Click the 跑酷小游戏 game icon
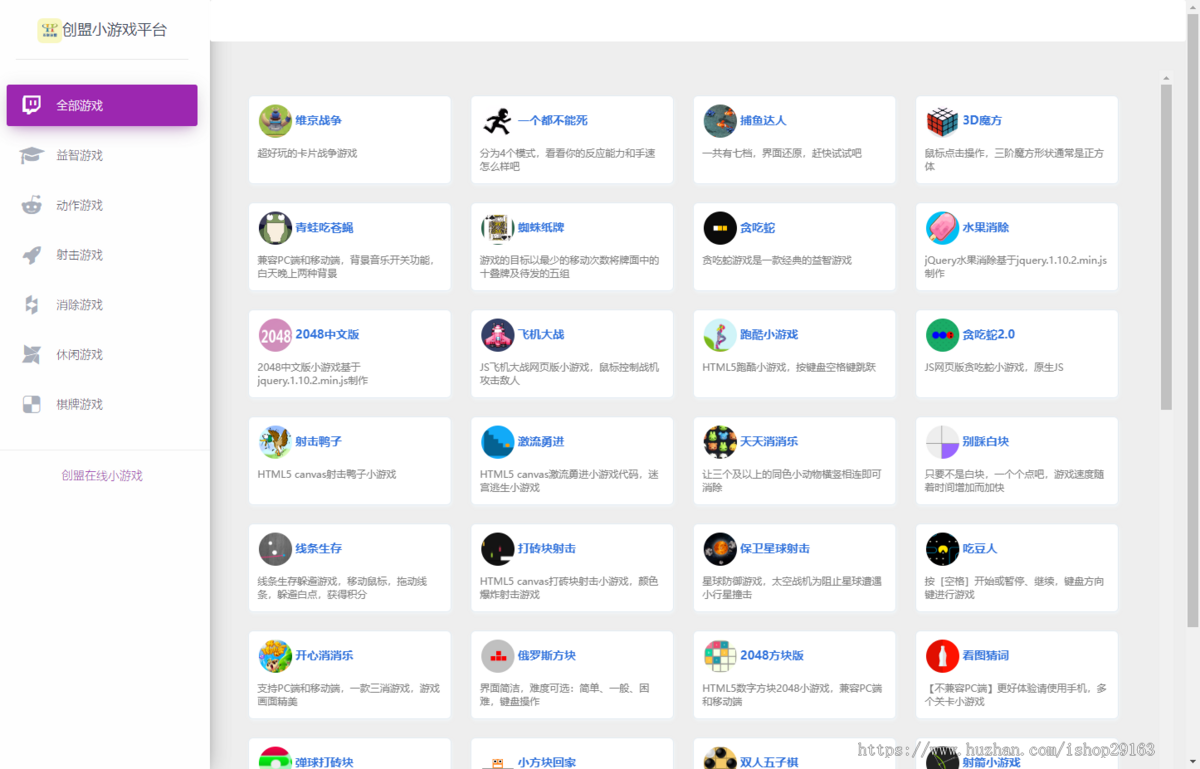Viewport: 1200px width, 769px height. tap(720, 335)
